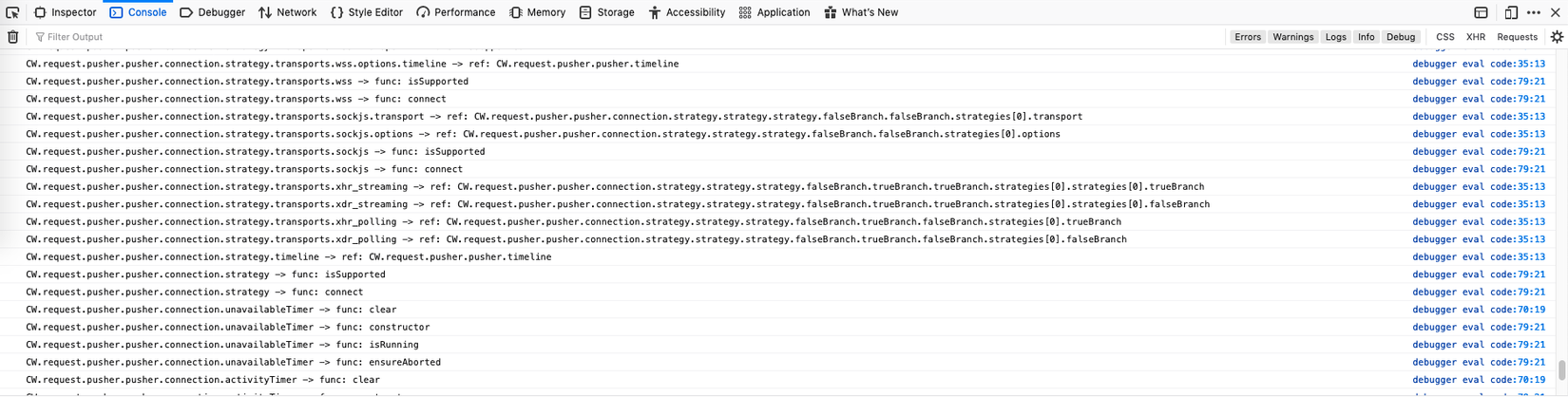Toggle the Debug filter
The height and width of the screenshot is (397, 1568).
tap(1400, 37)
